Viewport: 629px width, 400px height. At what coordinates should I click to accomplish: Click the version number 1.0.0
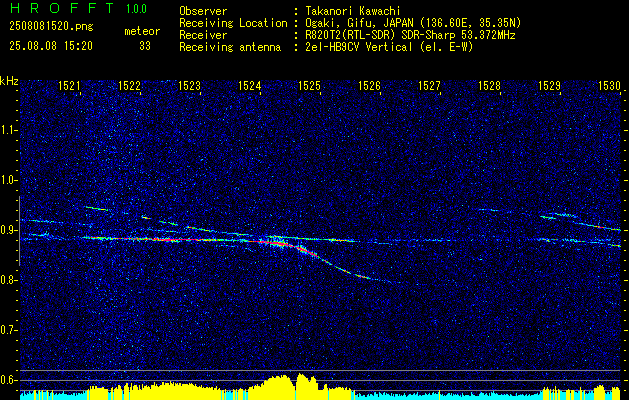click(x=136, y=8)
